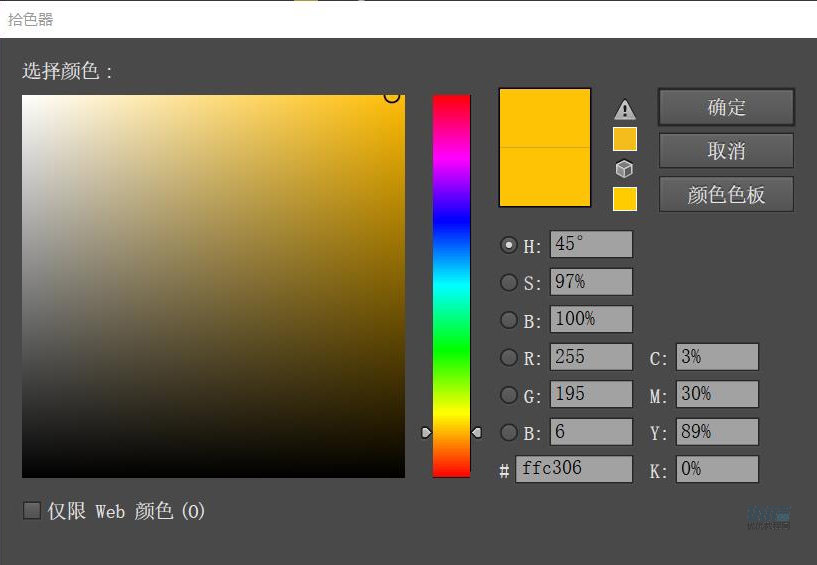Select the web-safe swatch below the cube icon
817x565 pixels.
click(625, 199)
